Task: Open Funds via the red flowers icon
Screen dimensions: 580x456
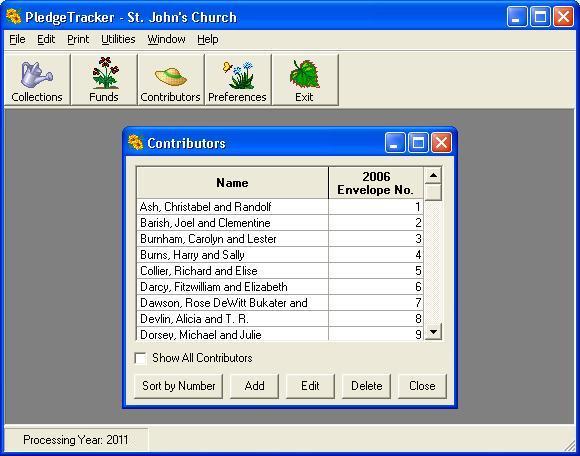Action: pos(104,80)
